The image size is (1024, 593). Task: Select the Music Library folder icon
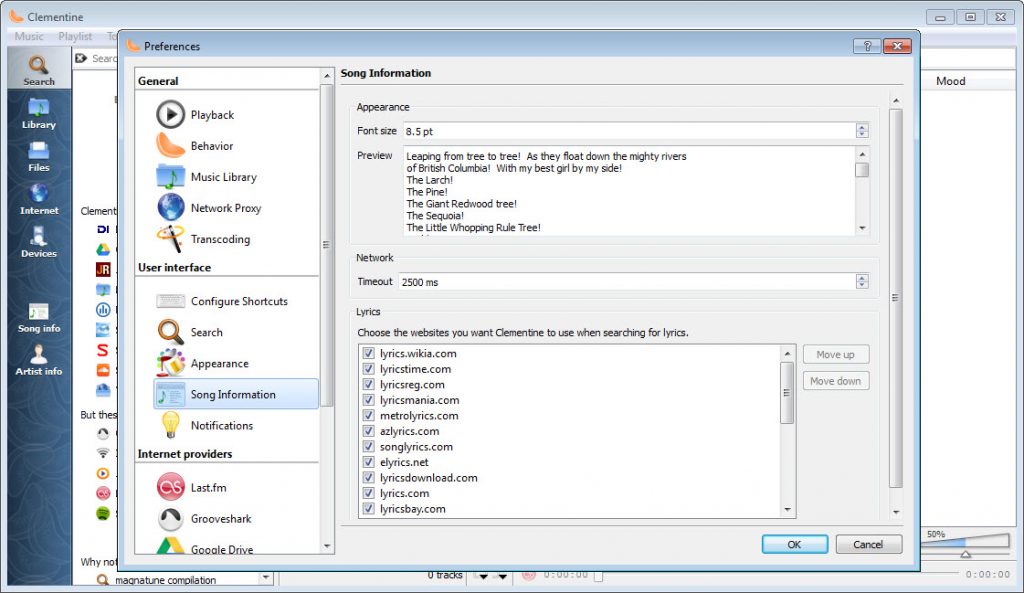(x=170, y=177)
